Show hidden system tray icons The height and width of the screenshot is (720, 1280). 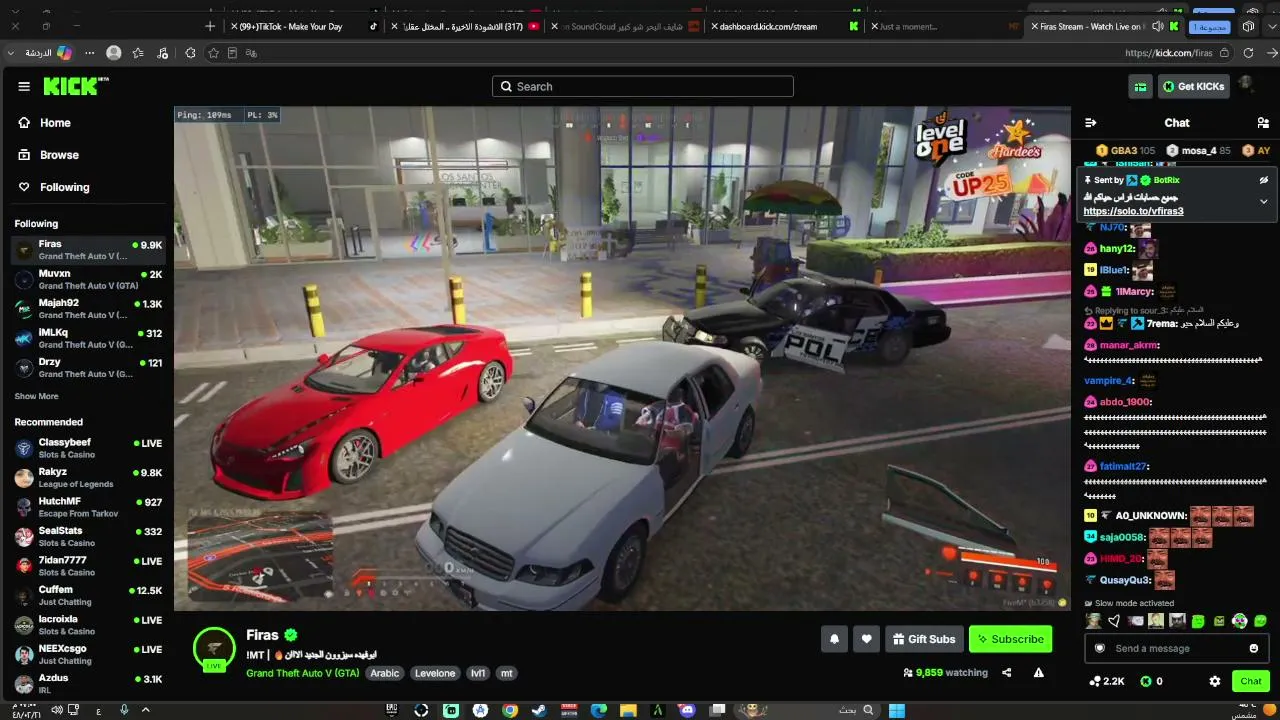(x=145, y=710)
